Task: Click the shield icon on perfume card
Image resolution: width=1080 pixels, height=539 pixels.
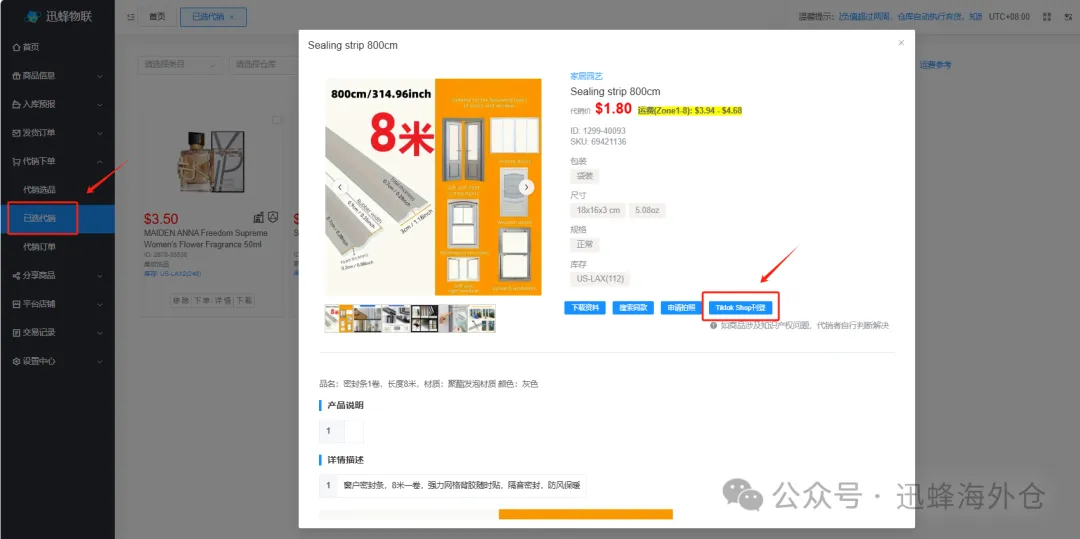Action: click(x=273, y=218)
